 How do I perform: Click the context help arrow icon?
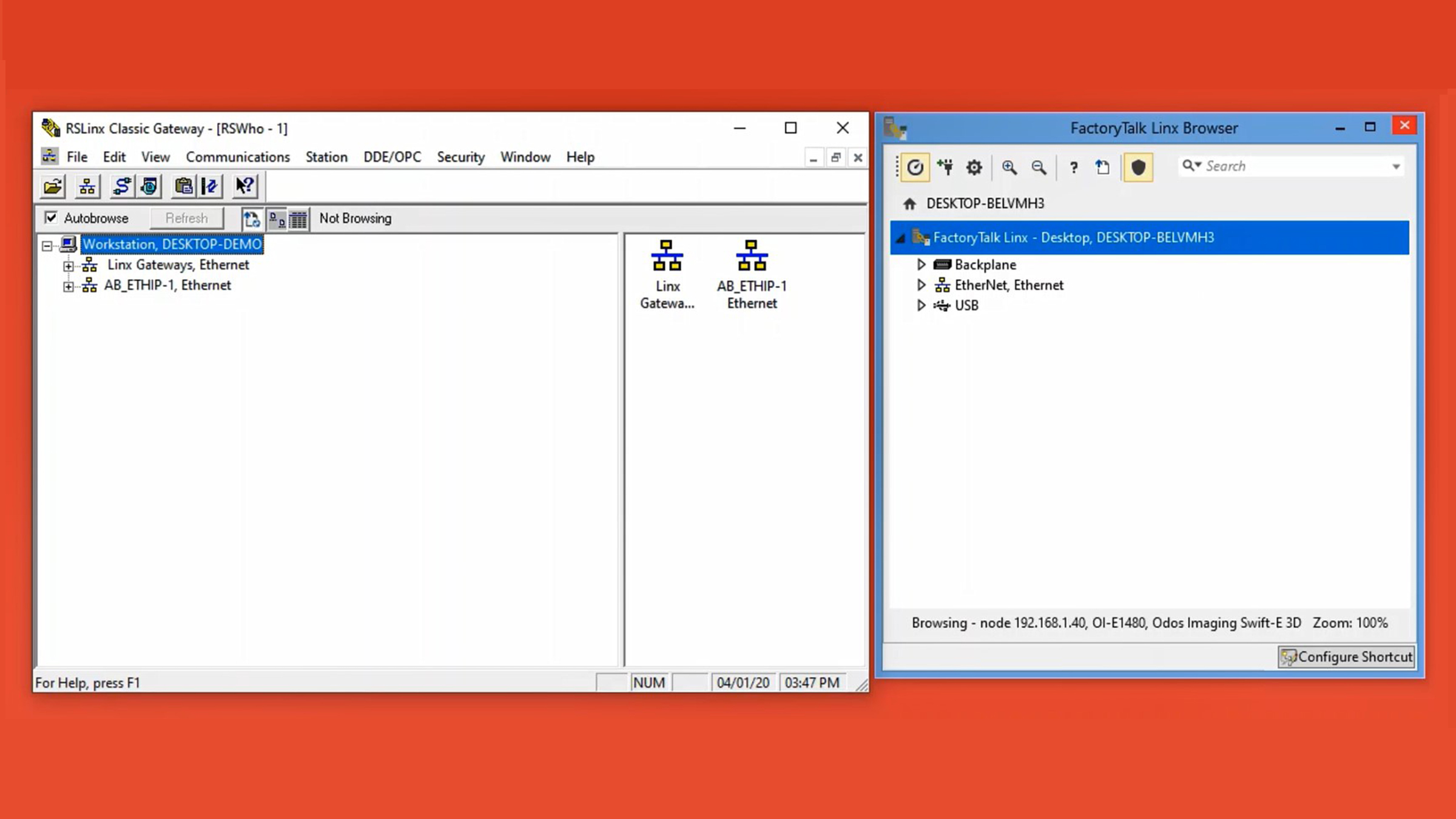point(245,186)
